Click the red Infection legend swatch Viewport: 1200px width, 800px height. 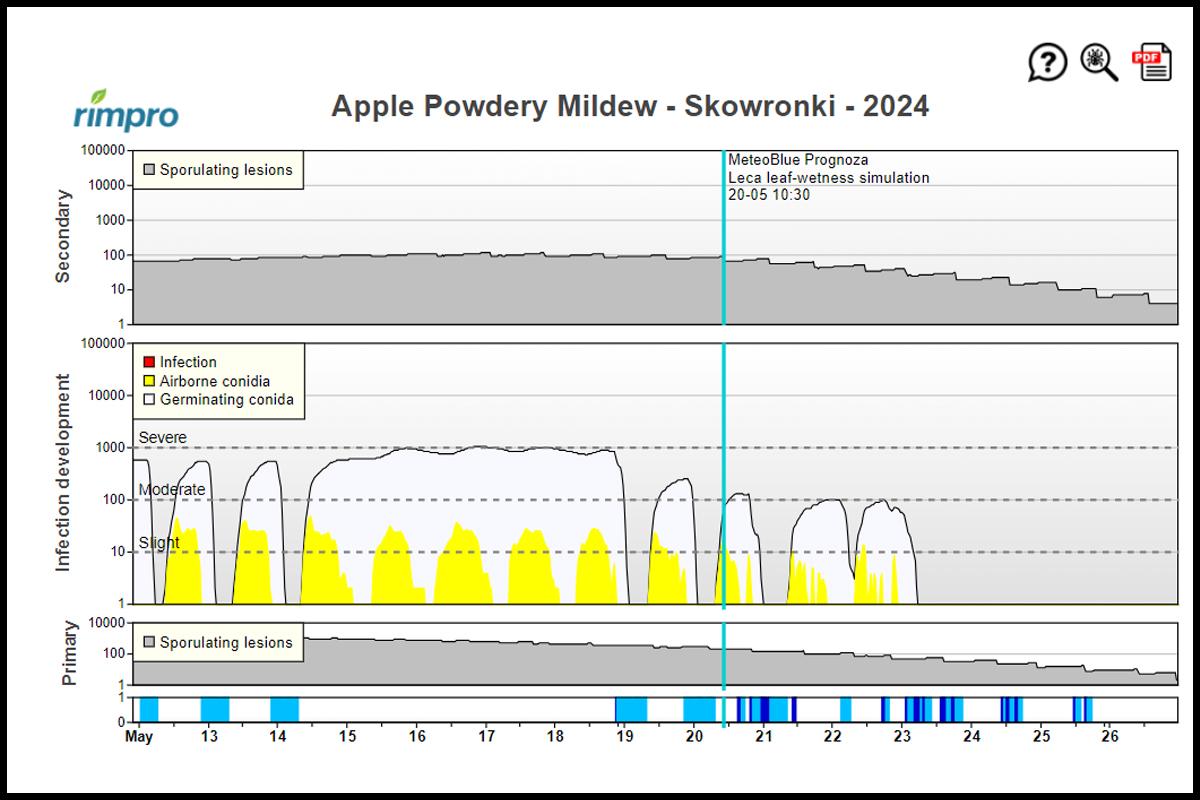(149, 362)
